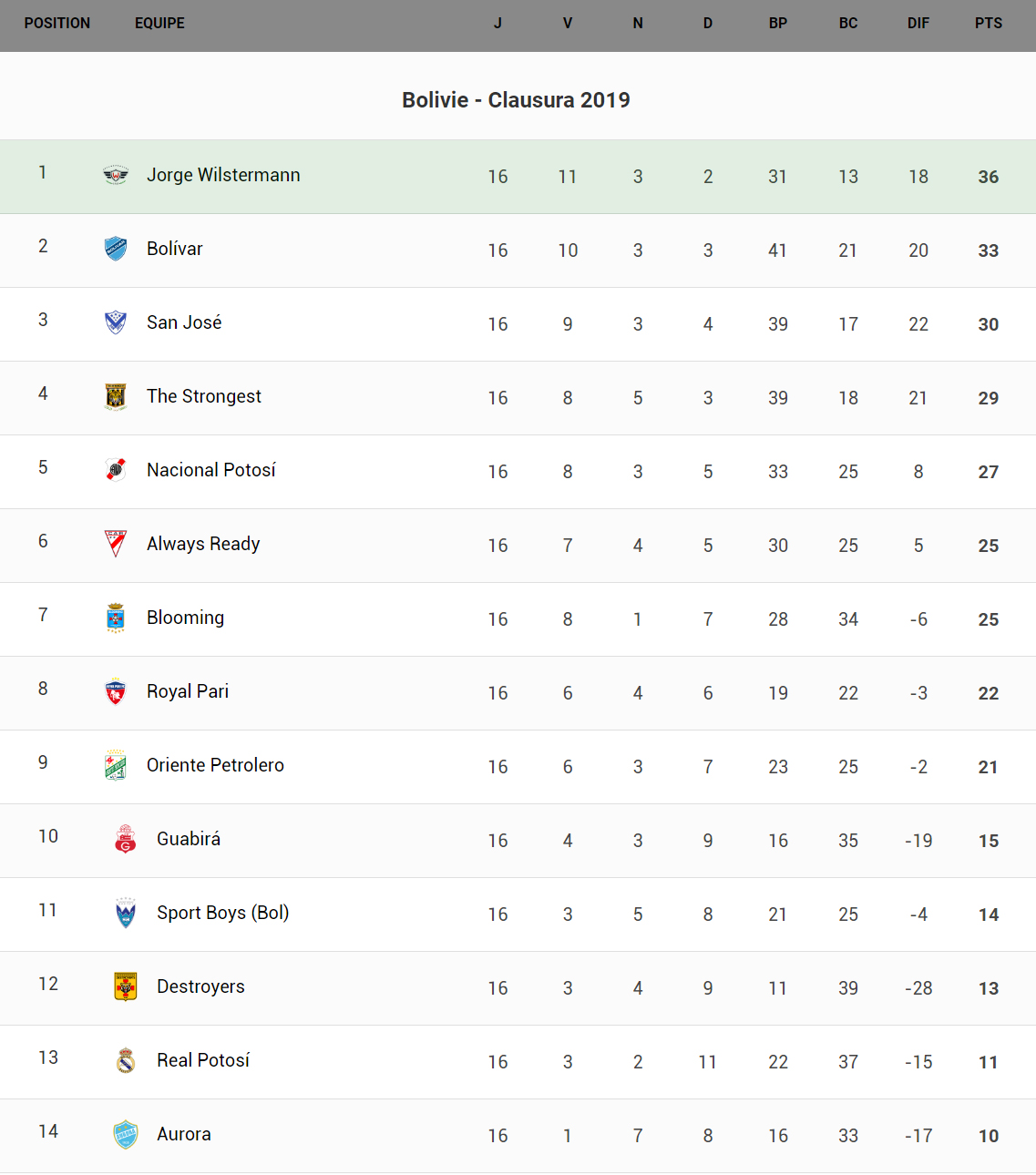Image resolution: width=1036 pixels, height=1175 pixels.
Task: Click the San José club crest
Action: pyautogui.click(x=116, y=322)
